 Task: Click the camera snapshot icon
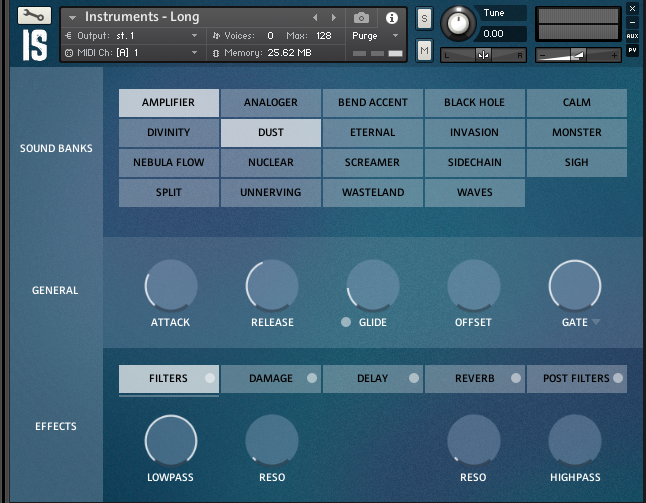[361, 18]
